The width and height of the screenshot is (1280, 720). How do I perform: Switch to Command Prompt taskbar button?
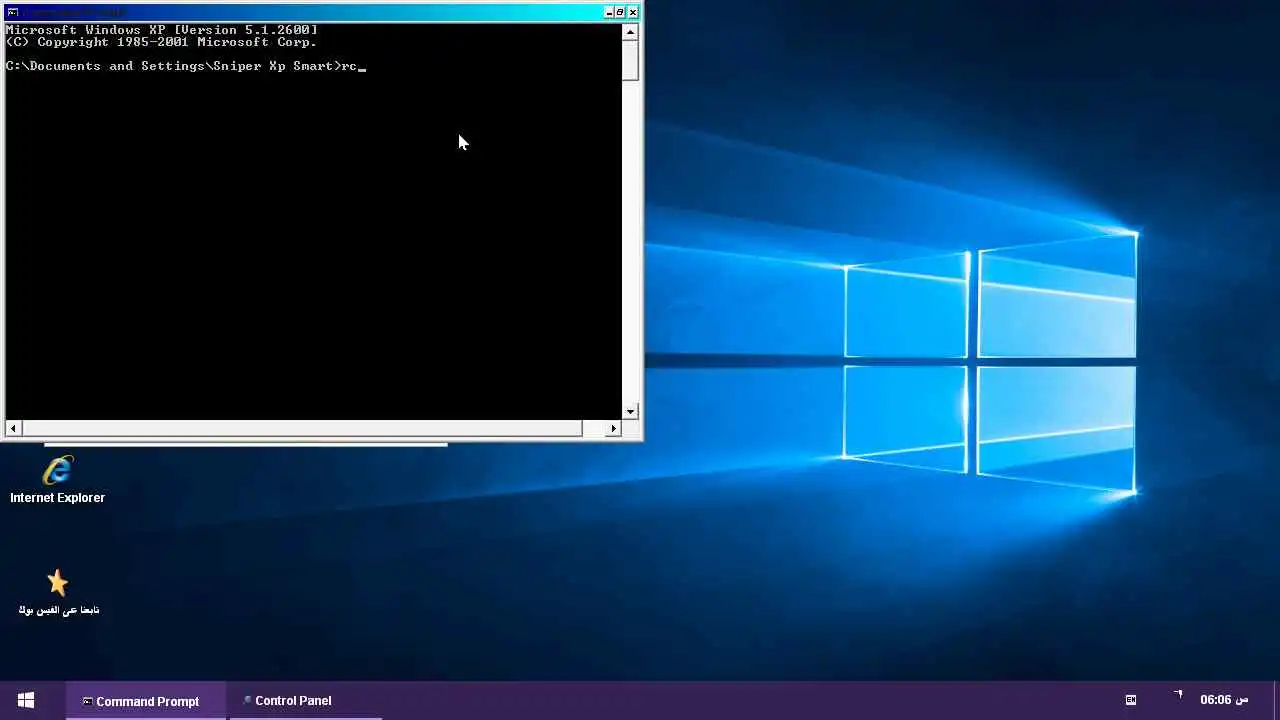pyautogui.click(x=146, y=701)
